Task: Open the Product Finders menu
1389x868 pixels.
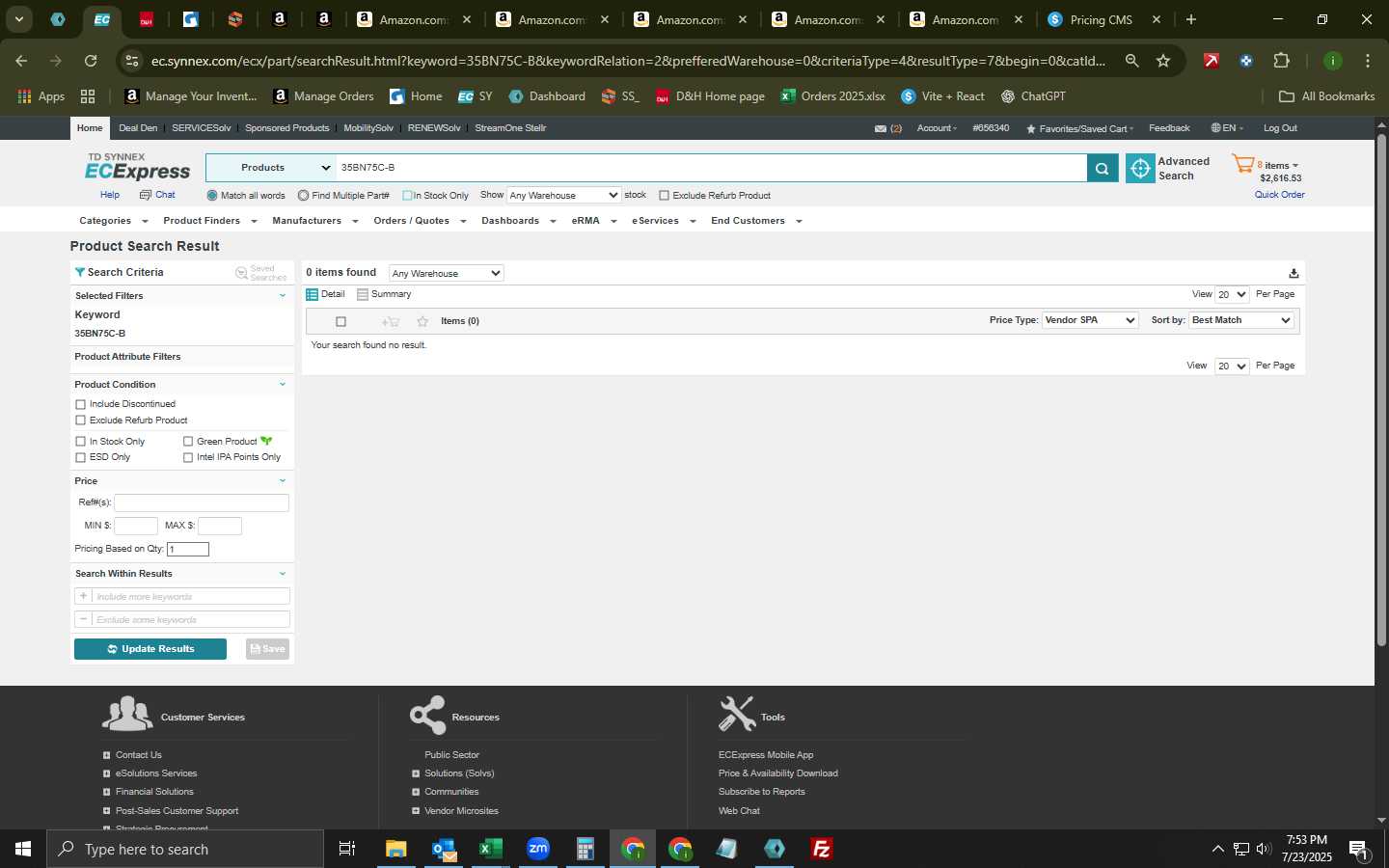Action: click(209, 221)
